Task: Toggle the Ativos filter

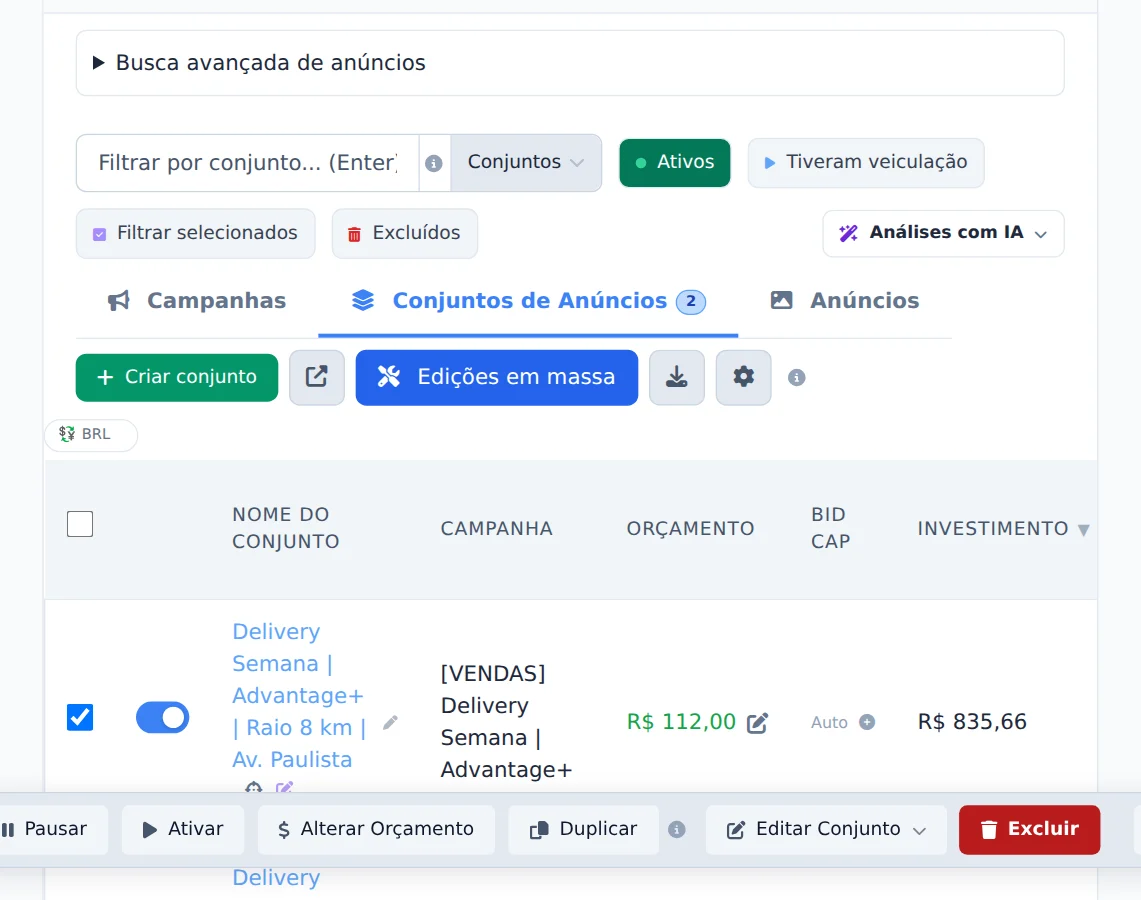Action: tap(675, 162)
